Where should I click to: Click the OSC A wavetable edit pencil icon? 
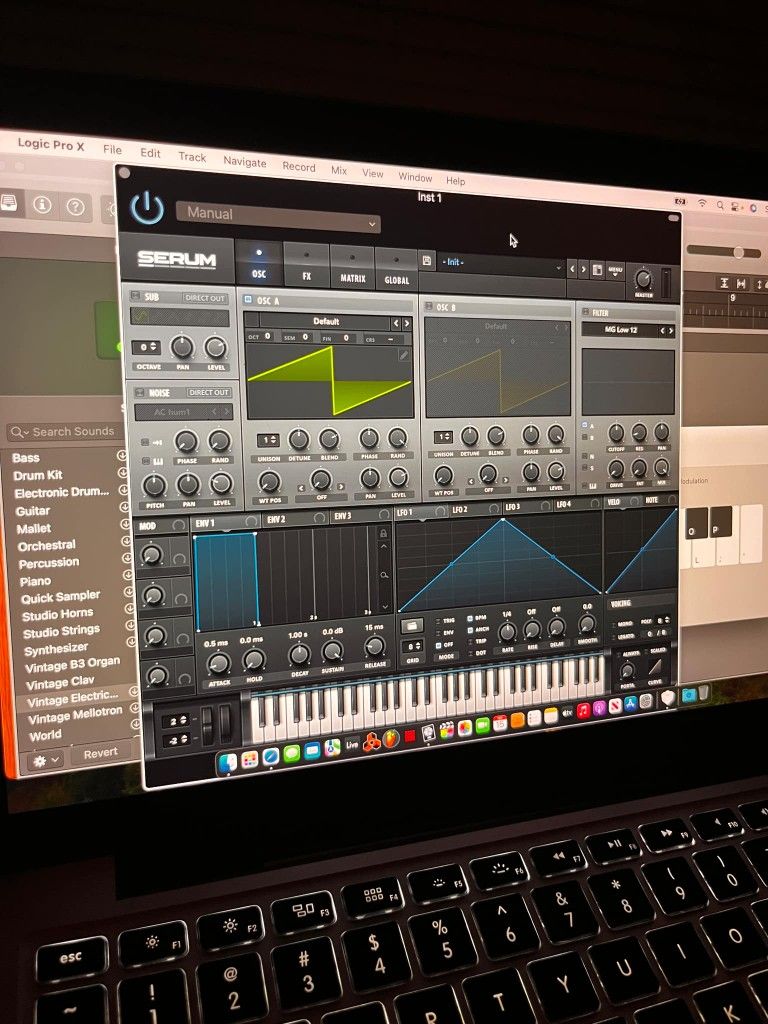coord(403,354)
